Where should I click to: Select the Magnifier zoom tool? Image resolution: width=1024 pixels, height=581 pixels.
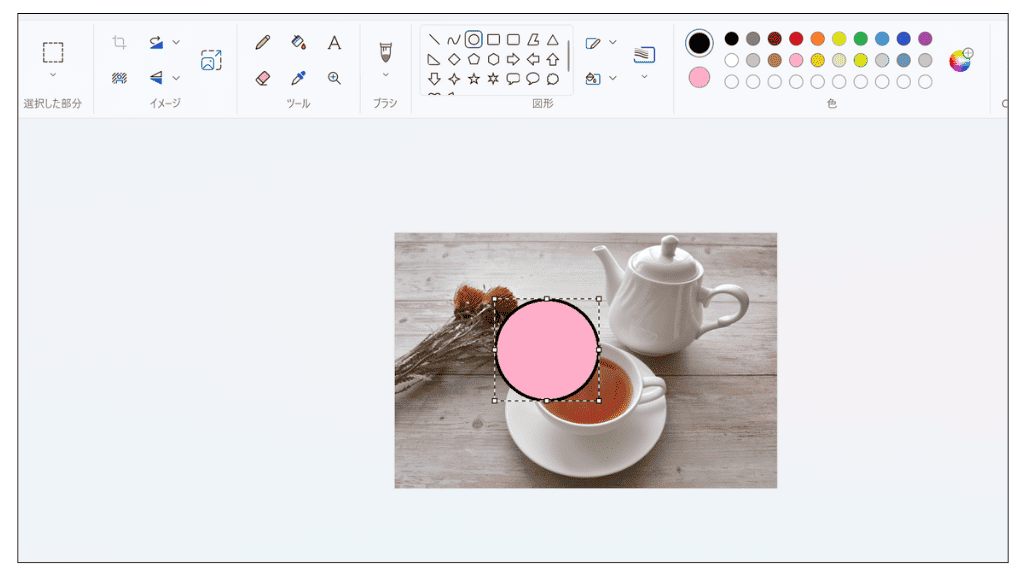[334, 78]
